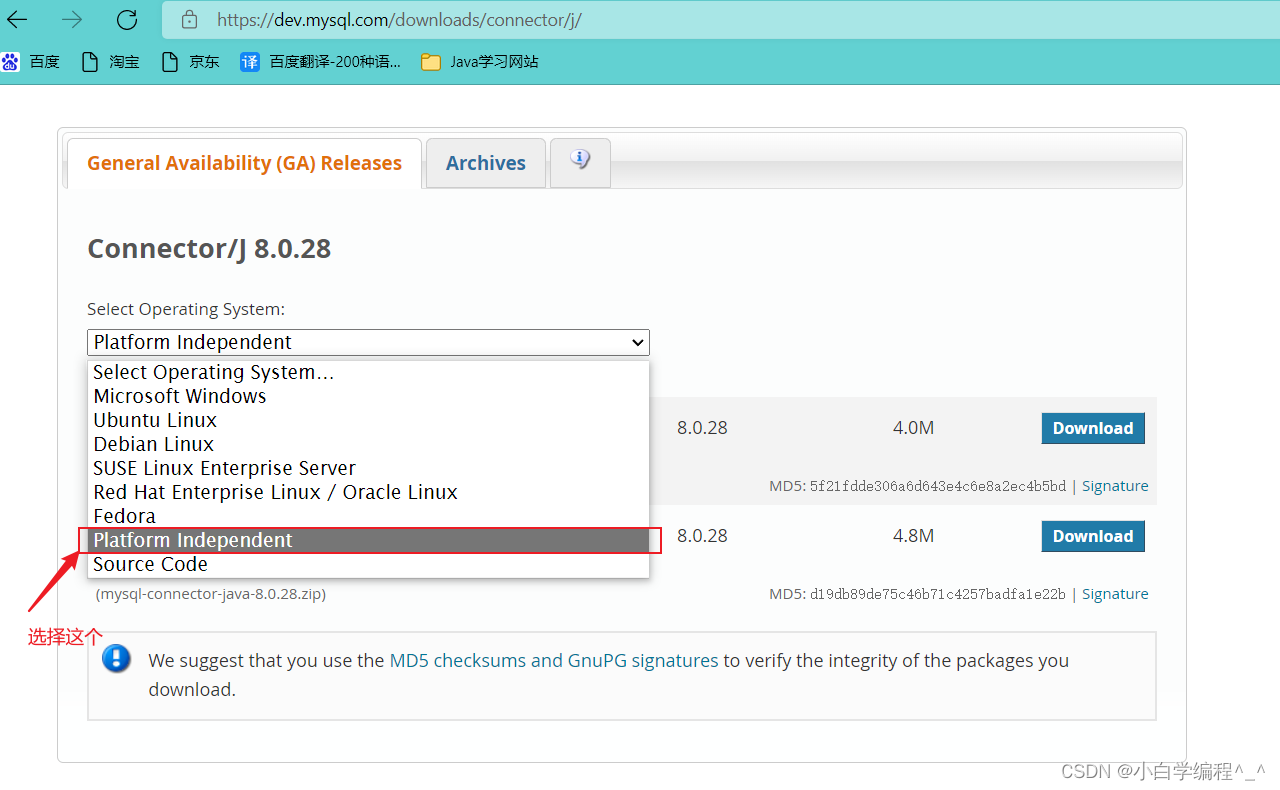Click the address bar URL field

point(720,20)
